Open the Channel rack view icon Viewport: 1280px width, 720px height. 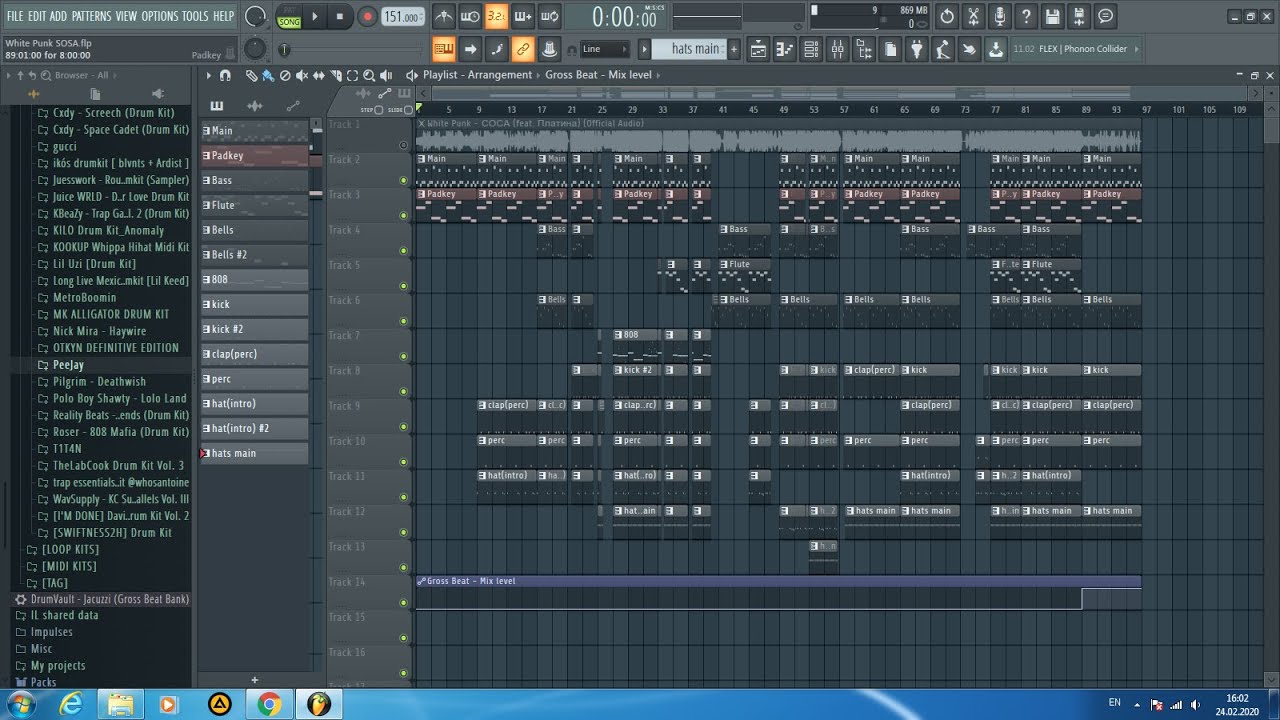811,49
